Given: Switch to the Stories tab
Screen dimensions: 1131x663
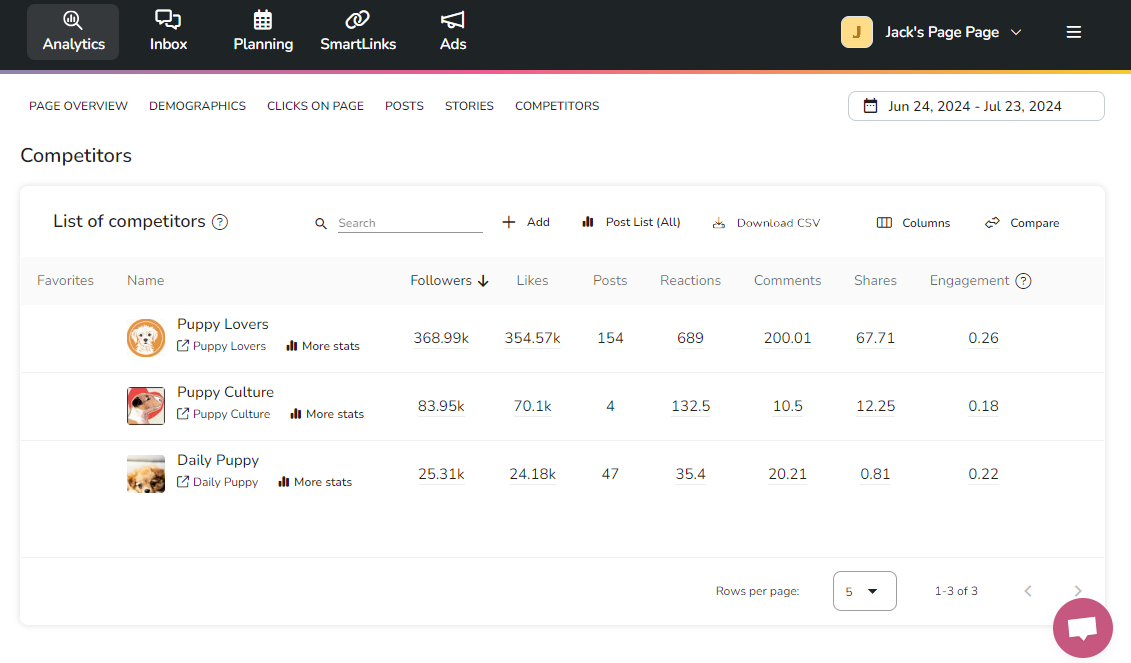Looking at the screenshot, I should 469,105.
